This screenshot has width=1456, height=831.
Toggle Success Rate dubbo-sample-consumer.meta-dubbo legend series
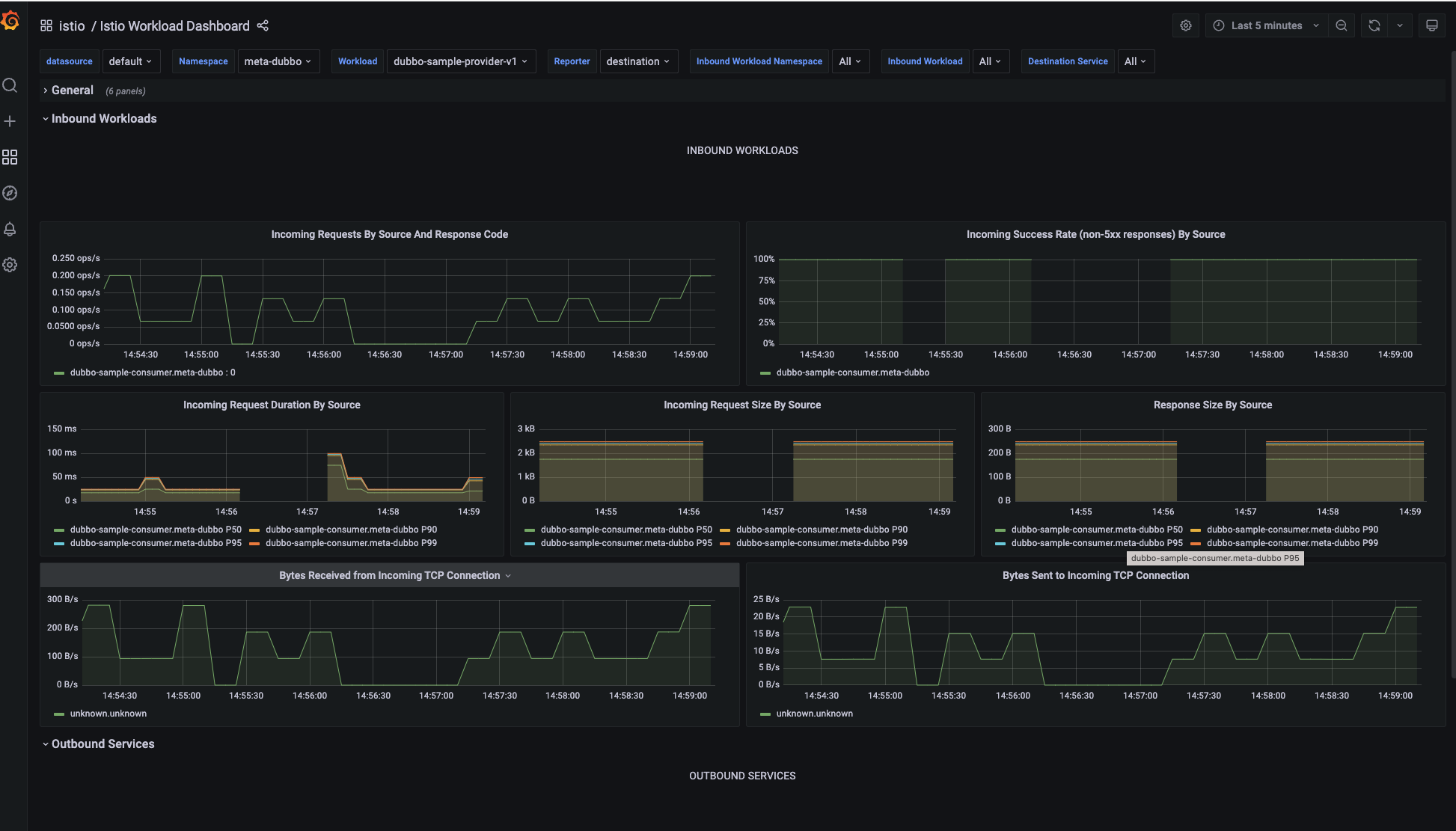[x=852, y=372]
